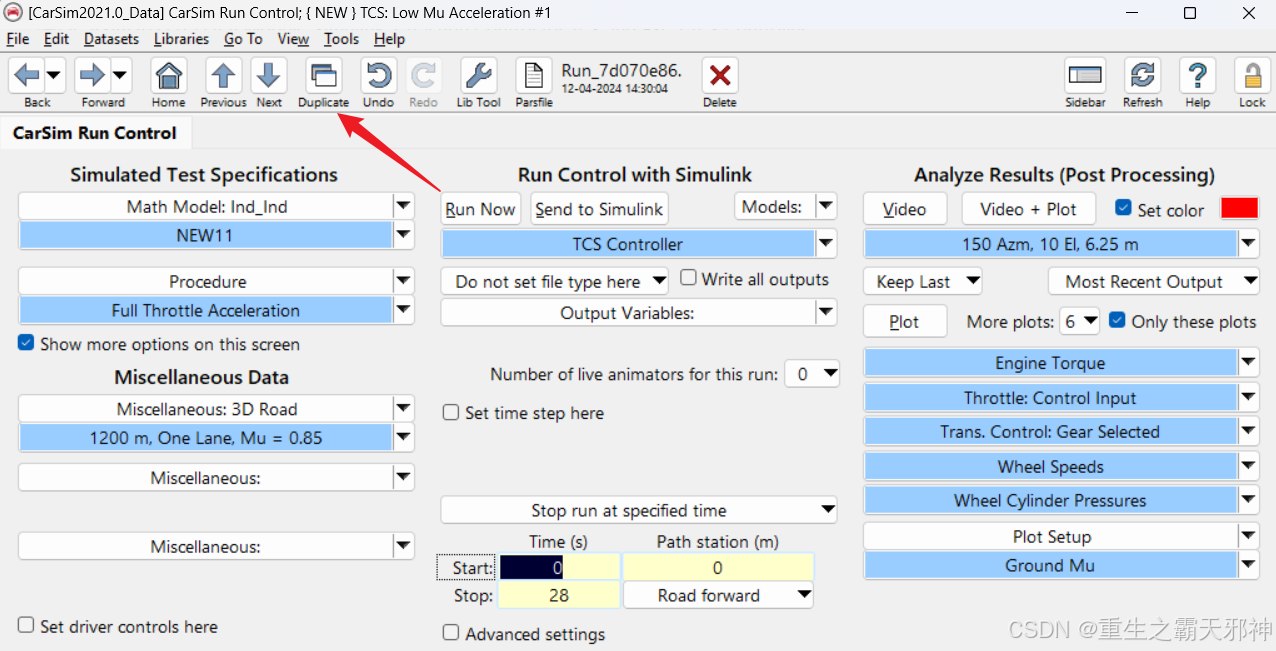
Task: Click the Lock padlock icon
Action: 1252,75
